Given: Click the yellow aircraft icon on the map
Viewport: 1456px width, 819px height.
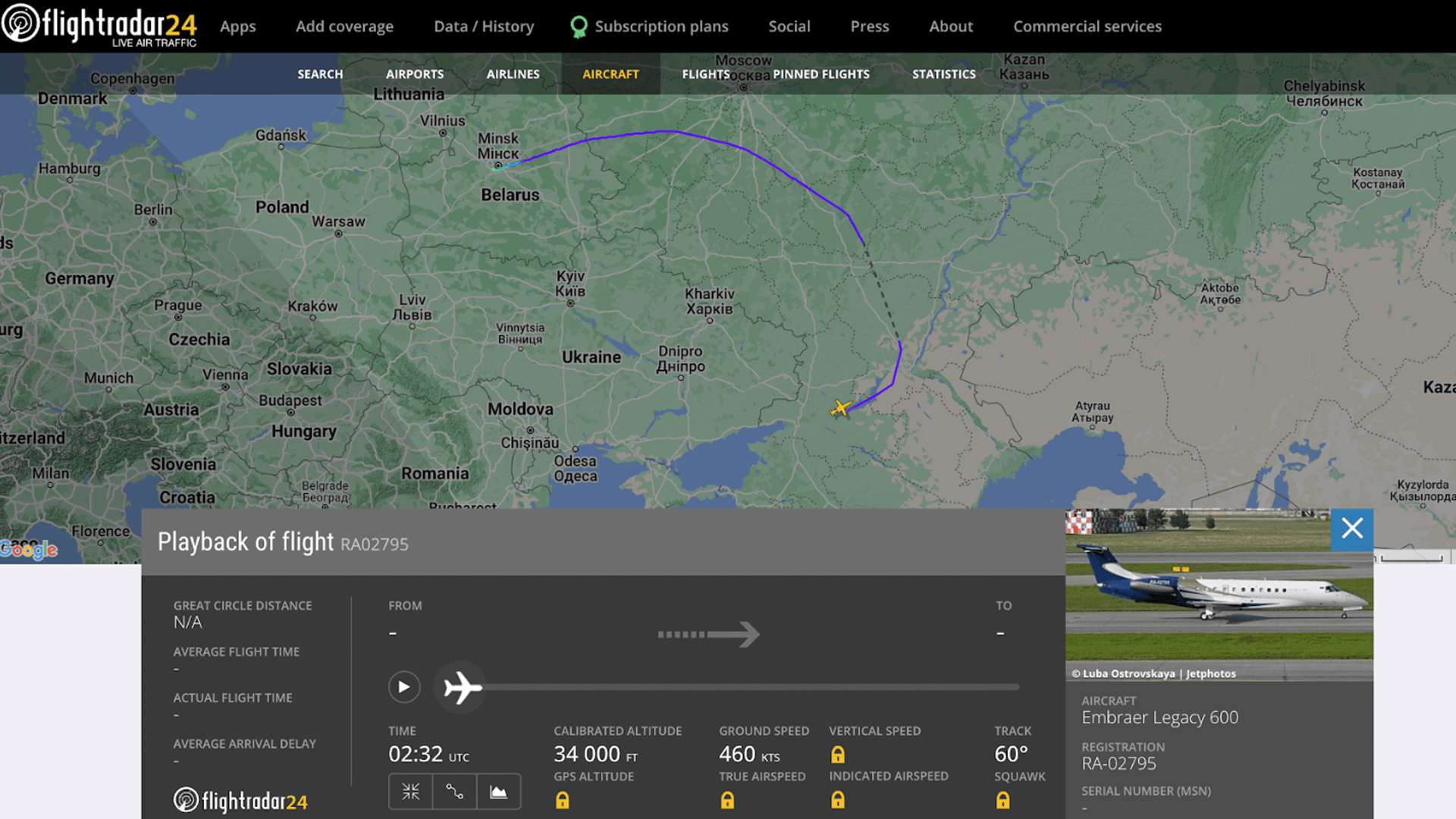Looking at the screenshot, I should (x=840, y=409).
